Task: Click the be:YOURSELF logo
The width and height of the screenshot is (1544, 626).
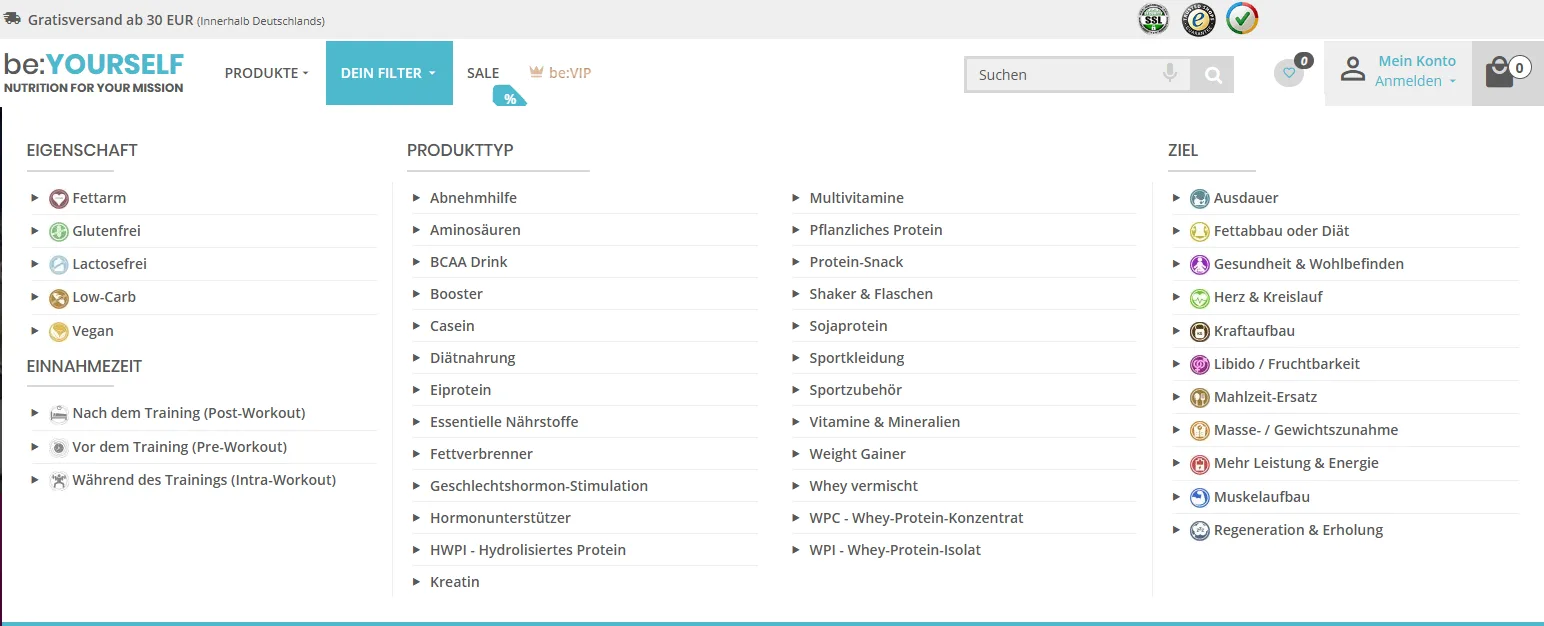Action: [x=94, y=72]
